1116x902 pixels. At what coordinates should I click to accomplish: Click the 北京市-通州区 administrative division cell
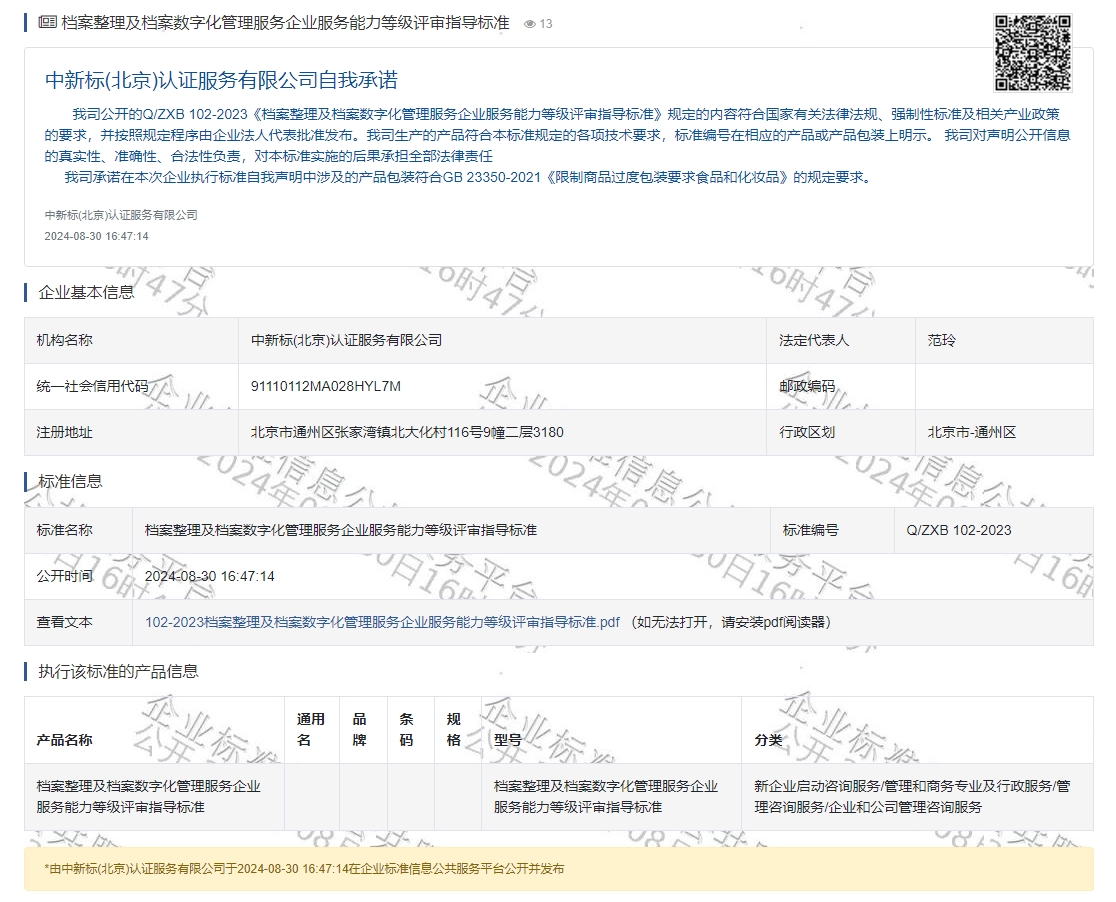click(971, 432)
